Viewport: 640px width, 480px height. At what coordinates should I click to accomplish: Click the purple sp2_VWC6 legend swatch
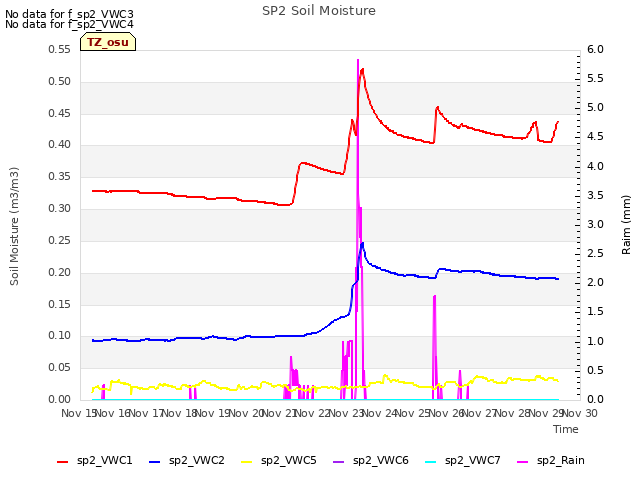tap(338, 462)
